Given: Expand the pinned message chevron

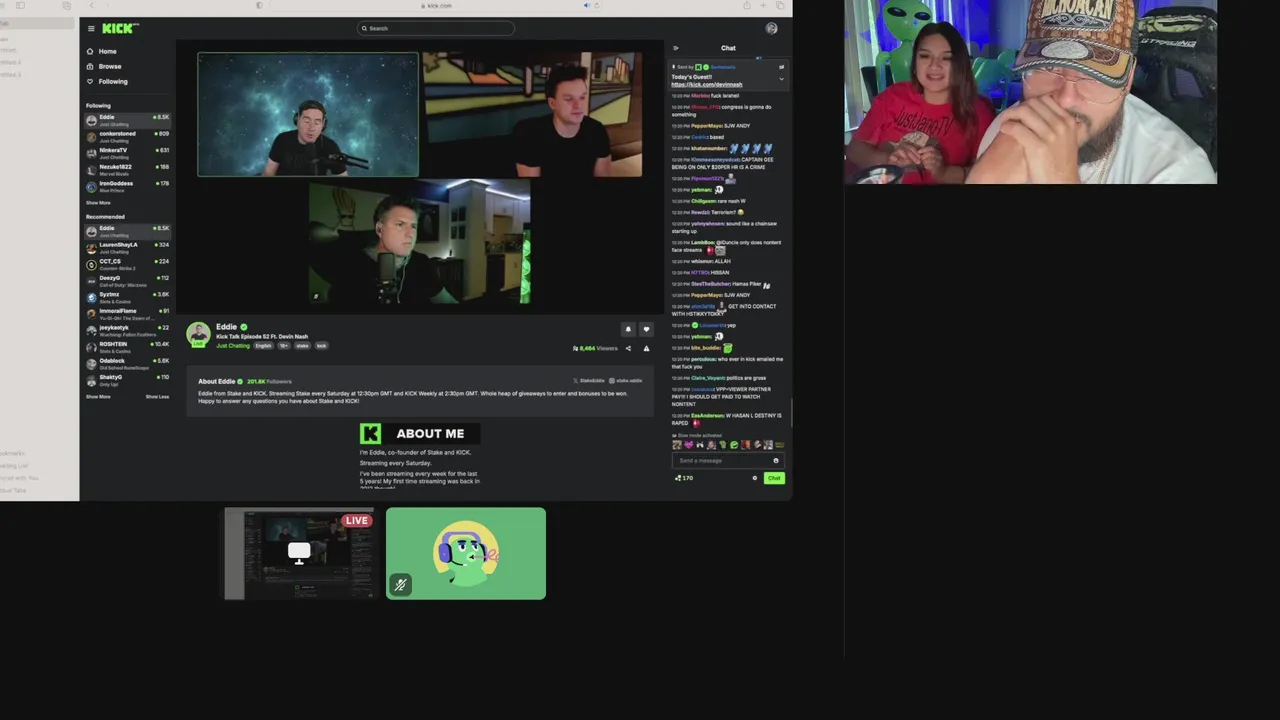Looking at the screenshot, I should [781, 78].
